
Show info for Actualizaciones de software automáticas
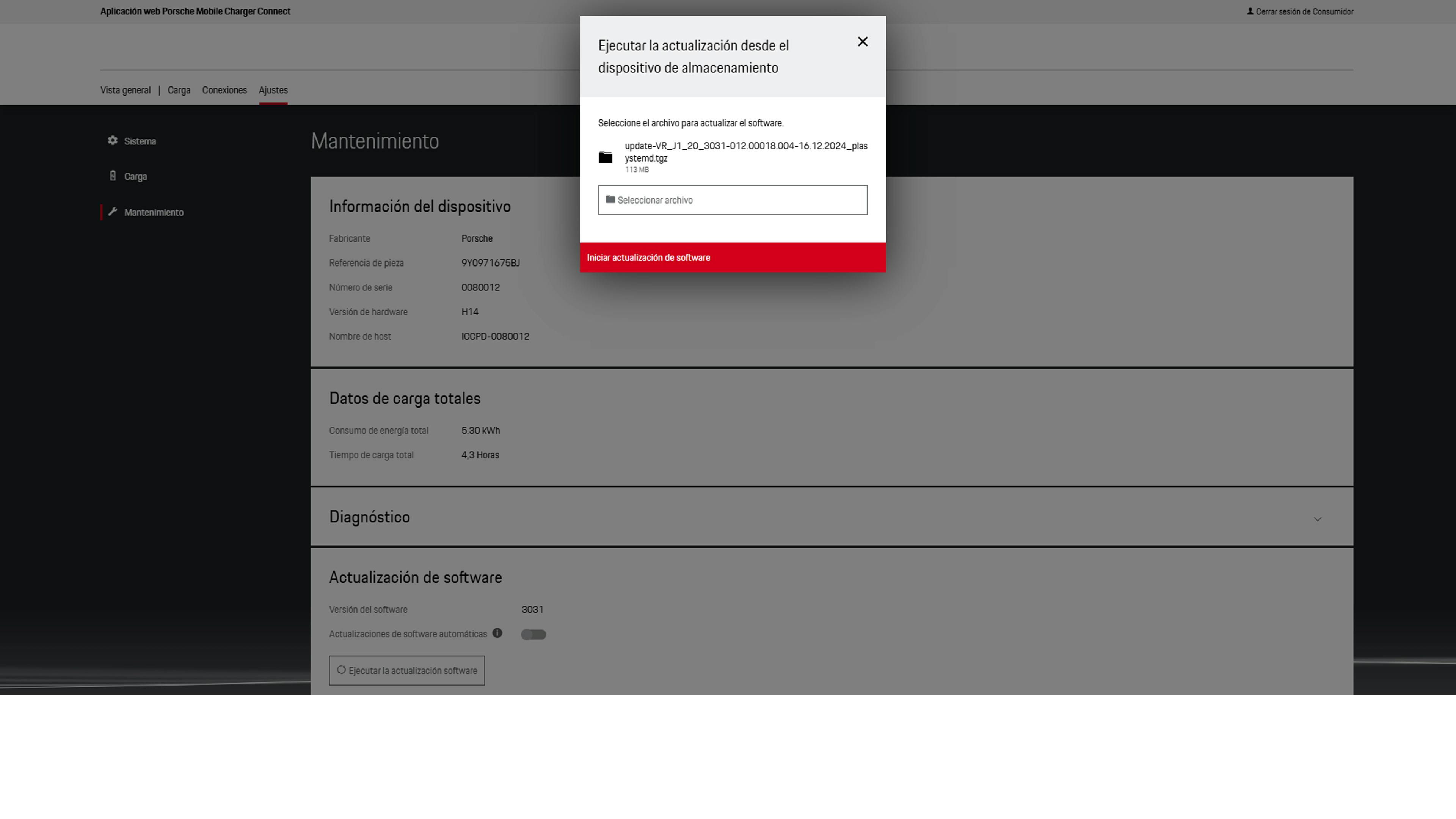(x=497, y=634)
